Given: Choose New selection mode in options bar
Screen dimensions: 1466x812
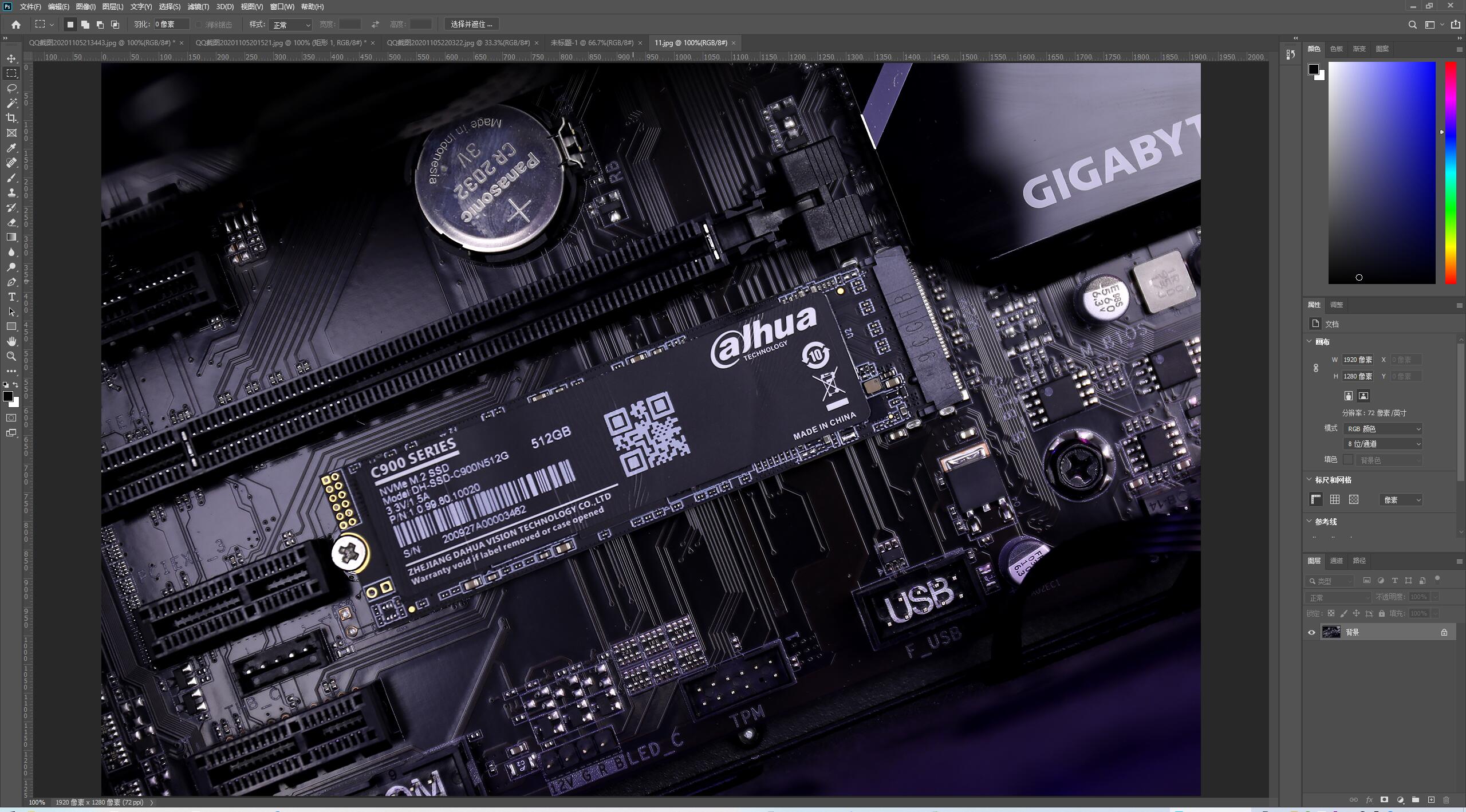Looking at the screenshot, I should 70,25.
